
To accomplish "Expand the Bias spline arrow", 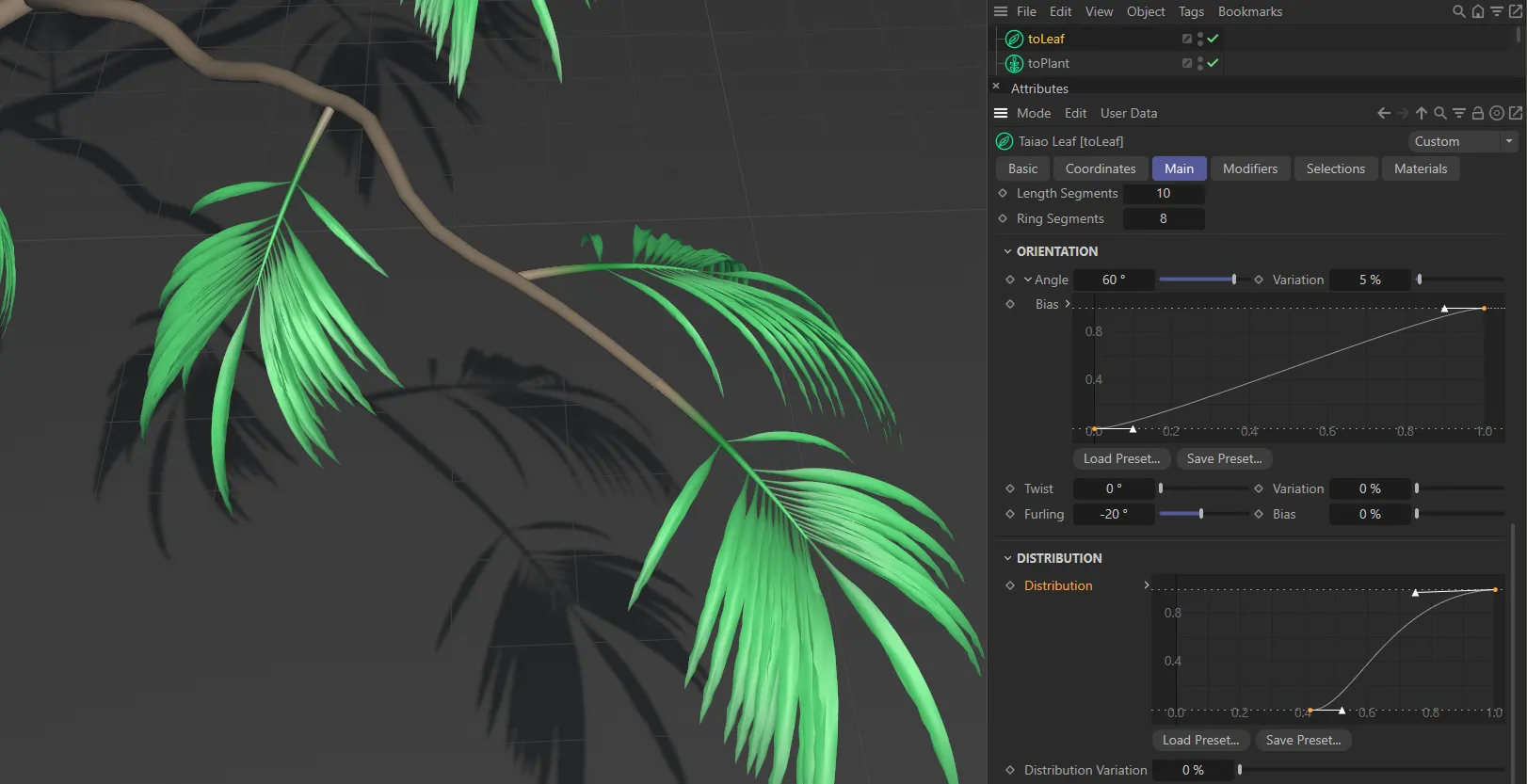I will [1067, 304].
